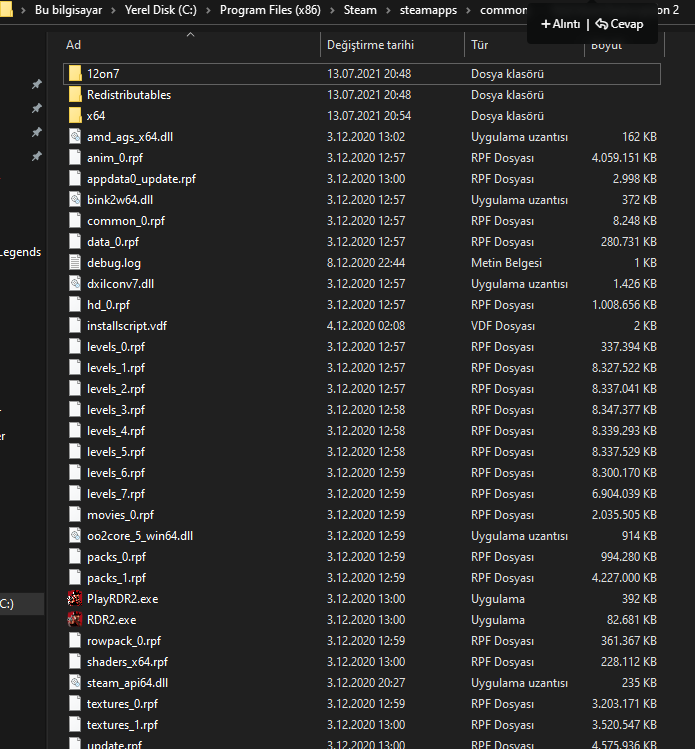Image resolution: width=695 pixels, height=749 pixels.
Task: Click the steam_api64.dll file icon
Action: pos(75,683)
